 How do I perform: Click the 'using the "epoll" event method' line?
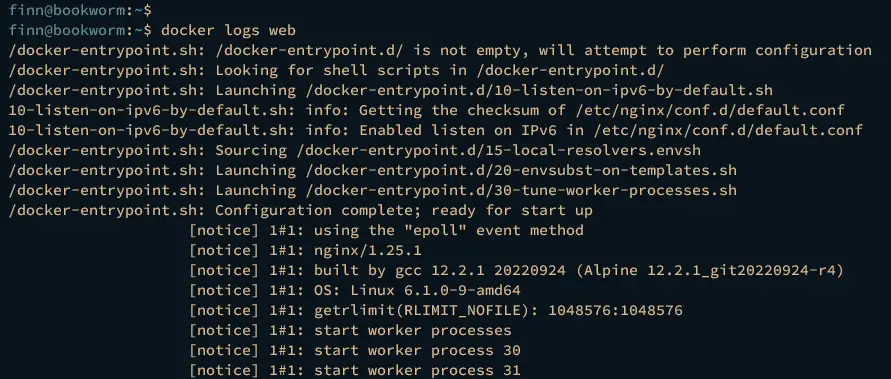[x=386, y=230]
